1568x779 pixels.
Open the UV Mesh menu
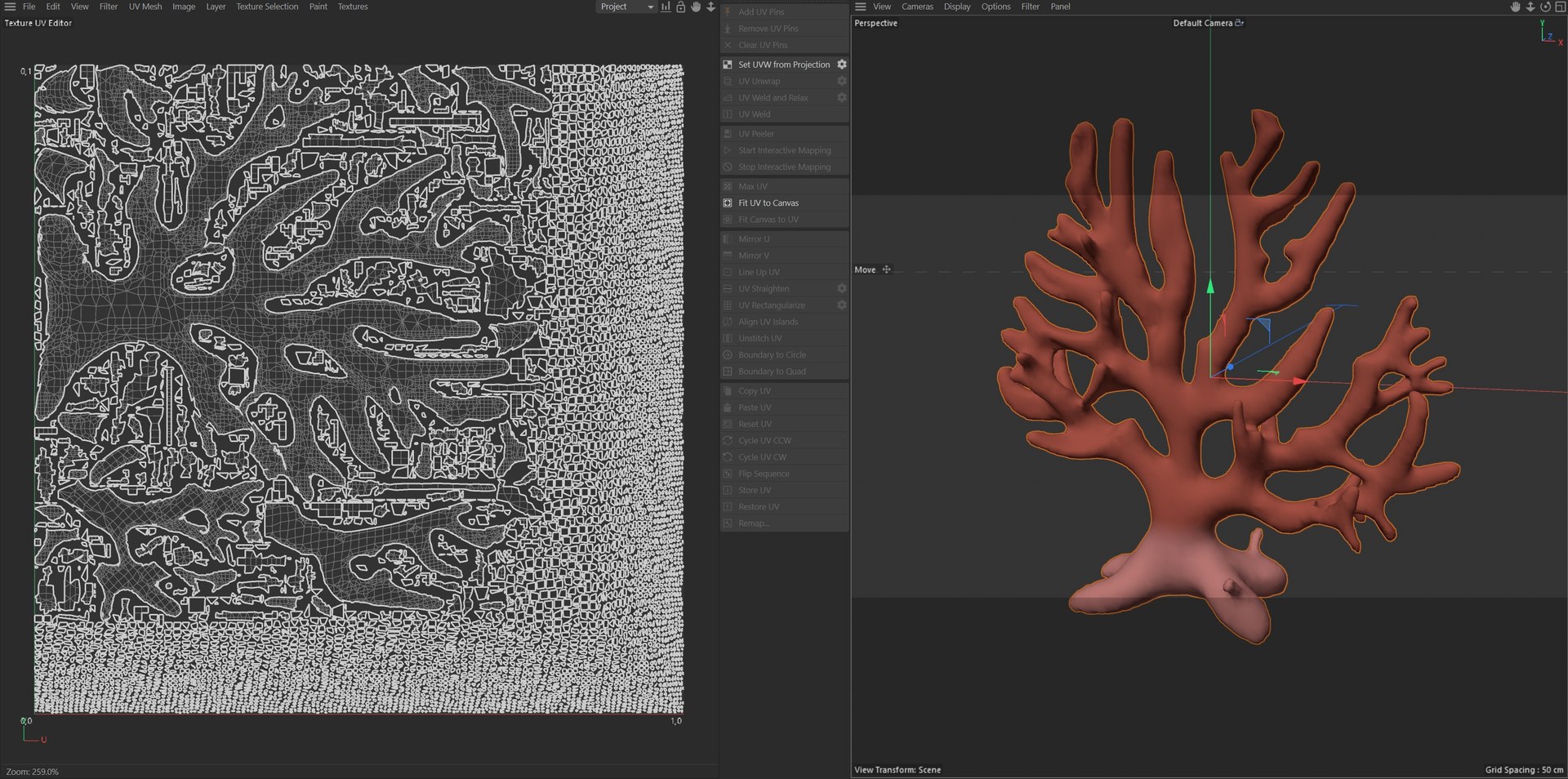[145, 7]
